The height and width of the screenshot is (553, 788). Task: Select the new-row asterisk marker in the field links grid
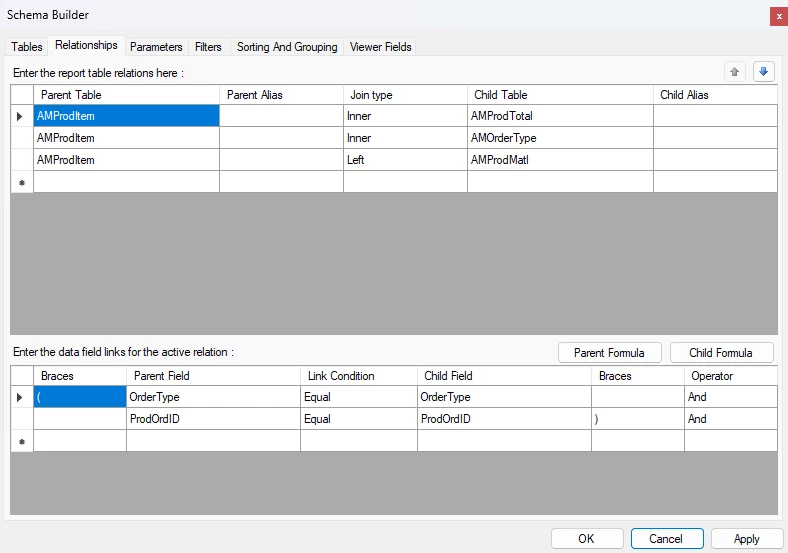pyautogui.click(x=22, y=441)
